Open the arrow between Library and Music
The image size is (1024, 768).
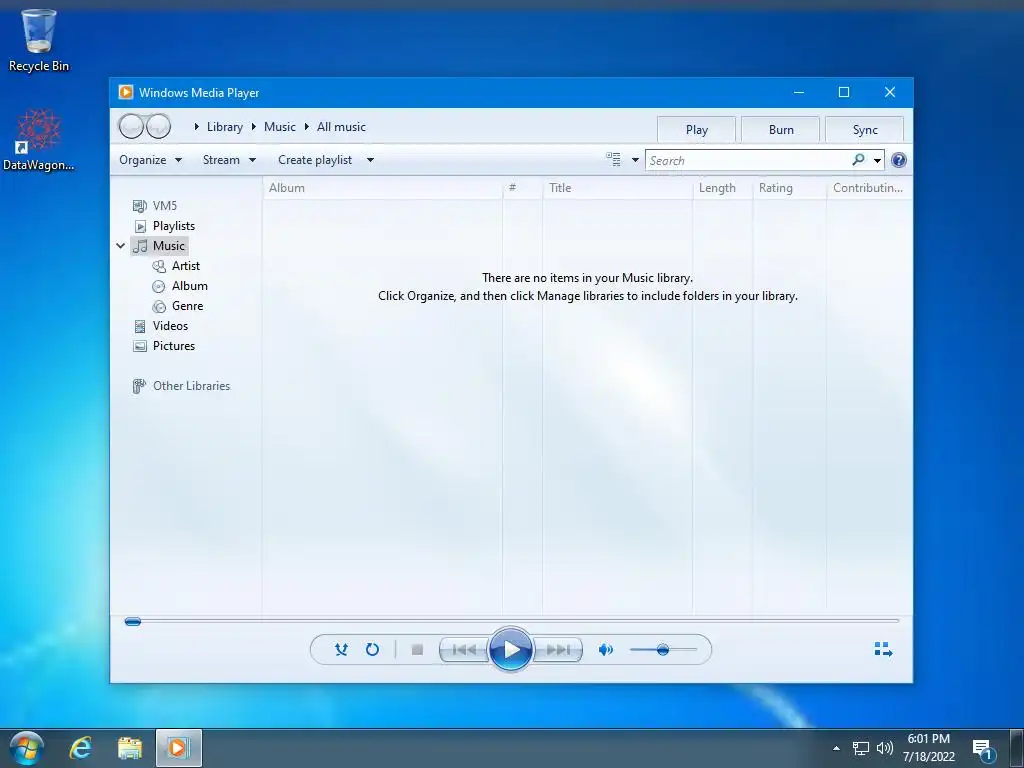coord(253,127)
